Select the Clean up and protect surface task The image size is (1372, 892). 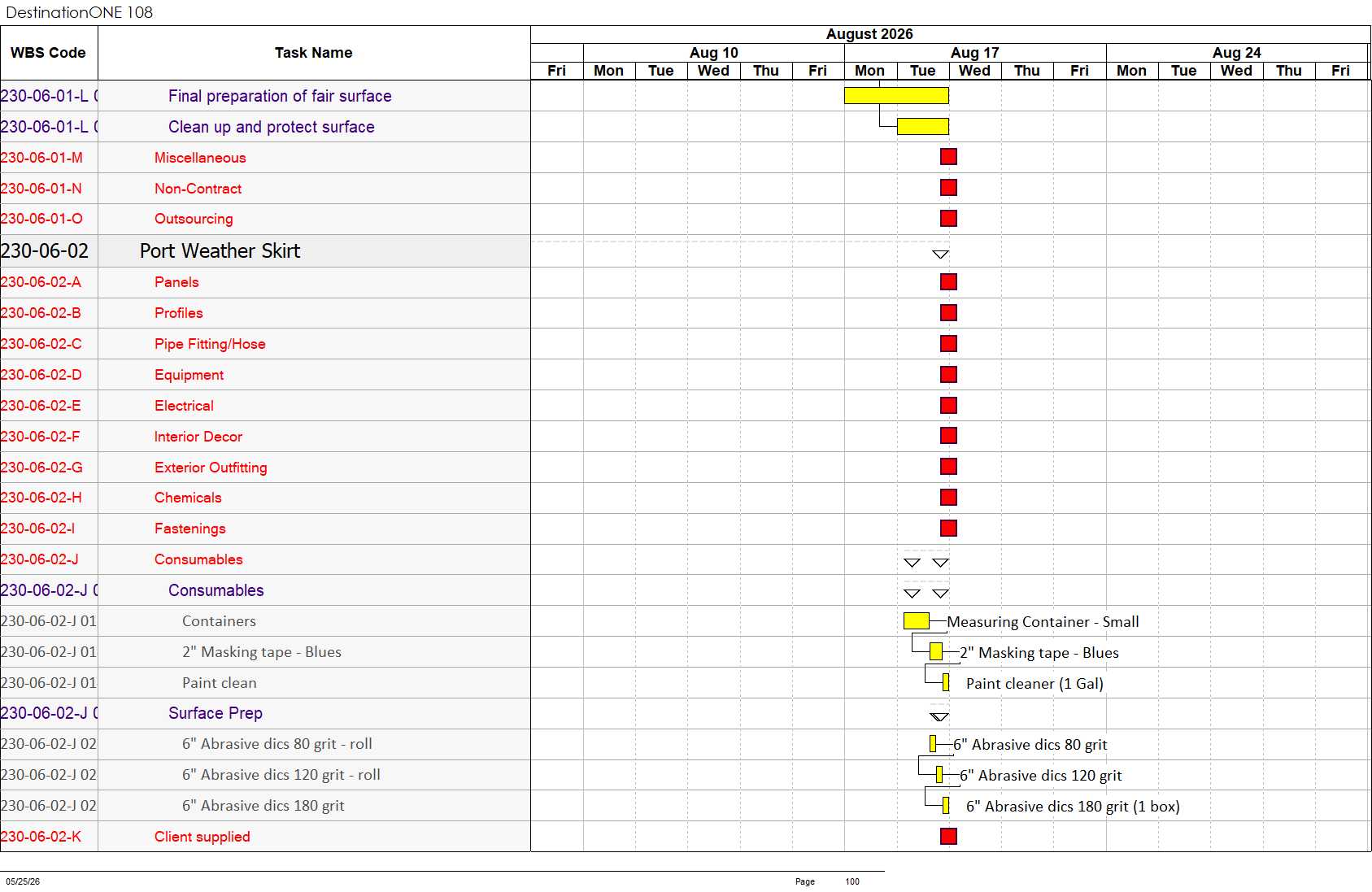tap(272, 127)
